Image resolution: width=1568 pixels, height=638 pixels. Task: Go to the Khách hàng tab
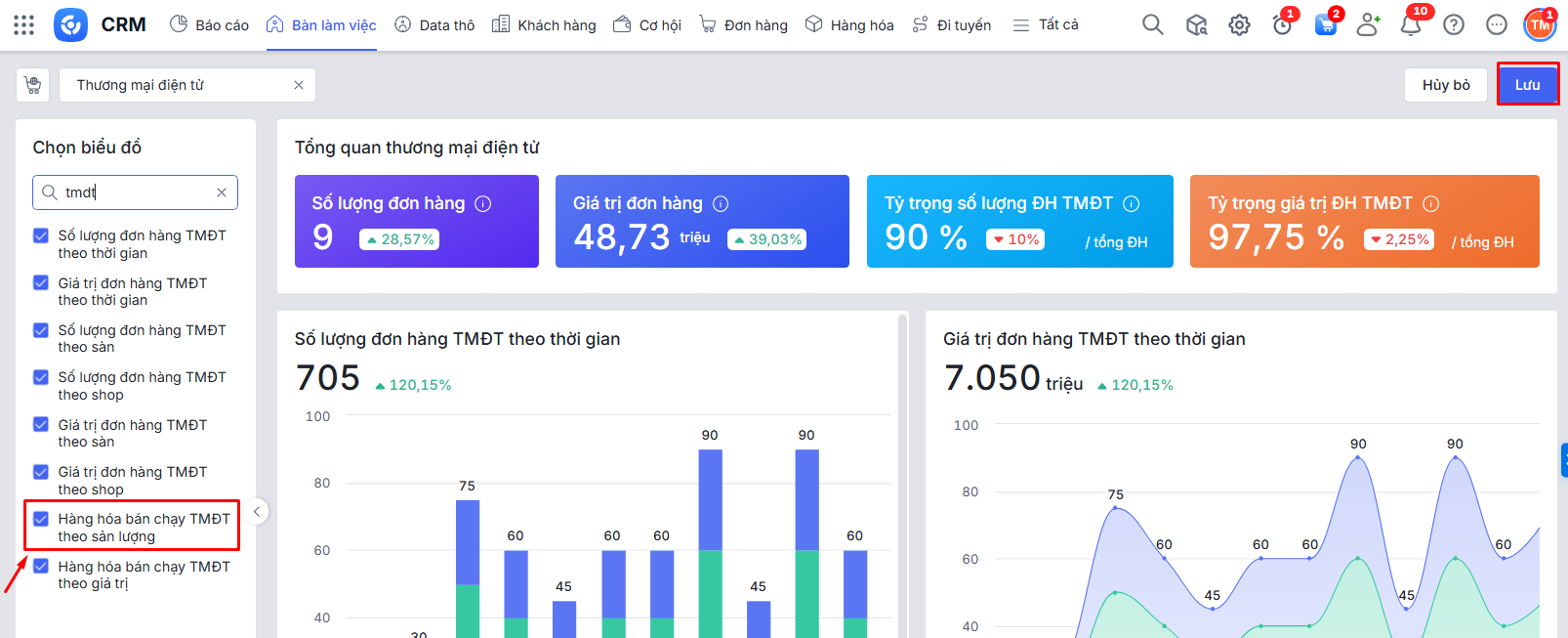point(544,25)
